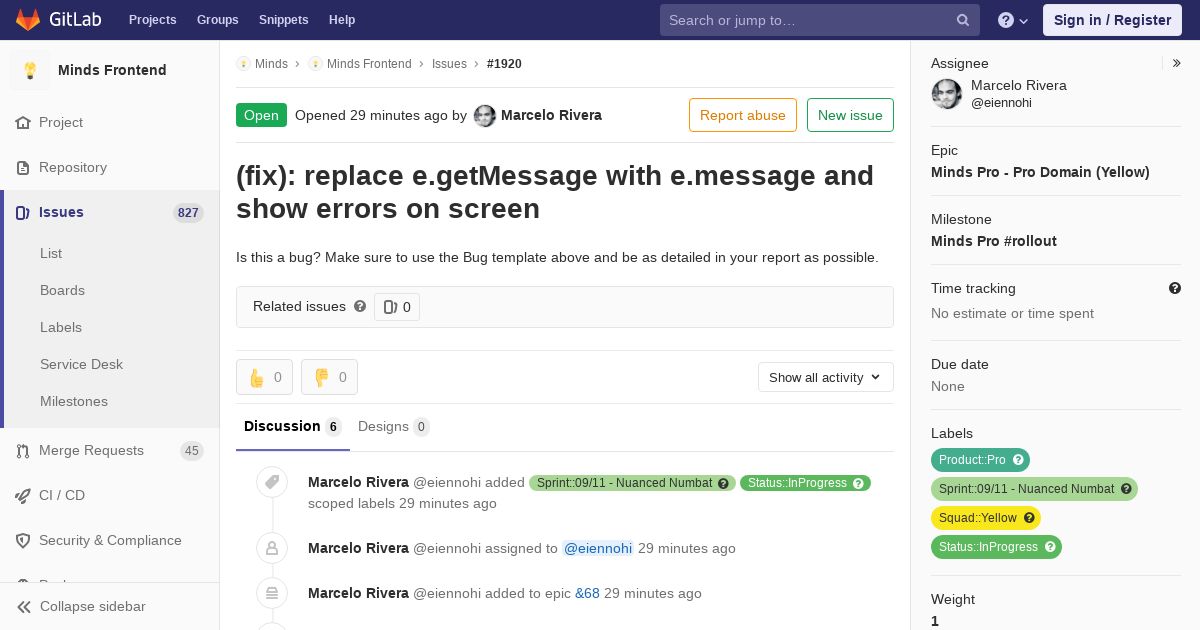Click the Related issues help icon
Image resolution: width=1200 pixels, height=630 pixels.
point(360,306)
